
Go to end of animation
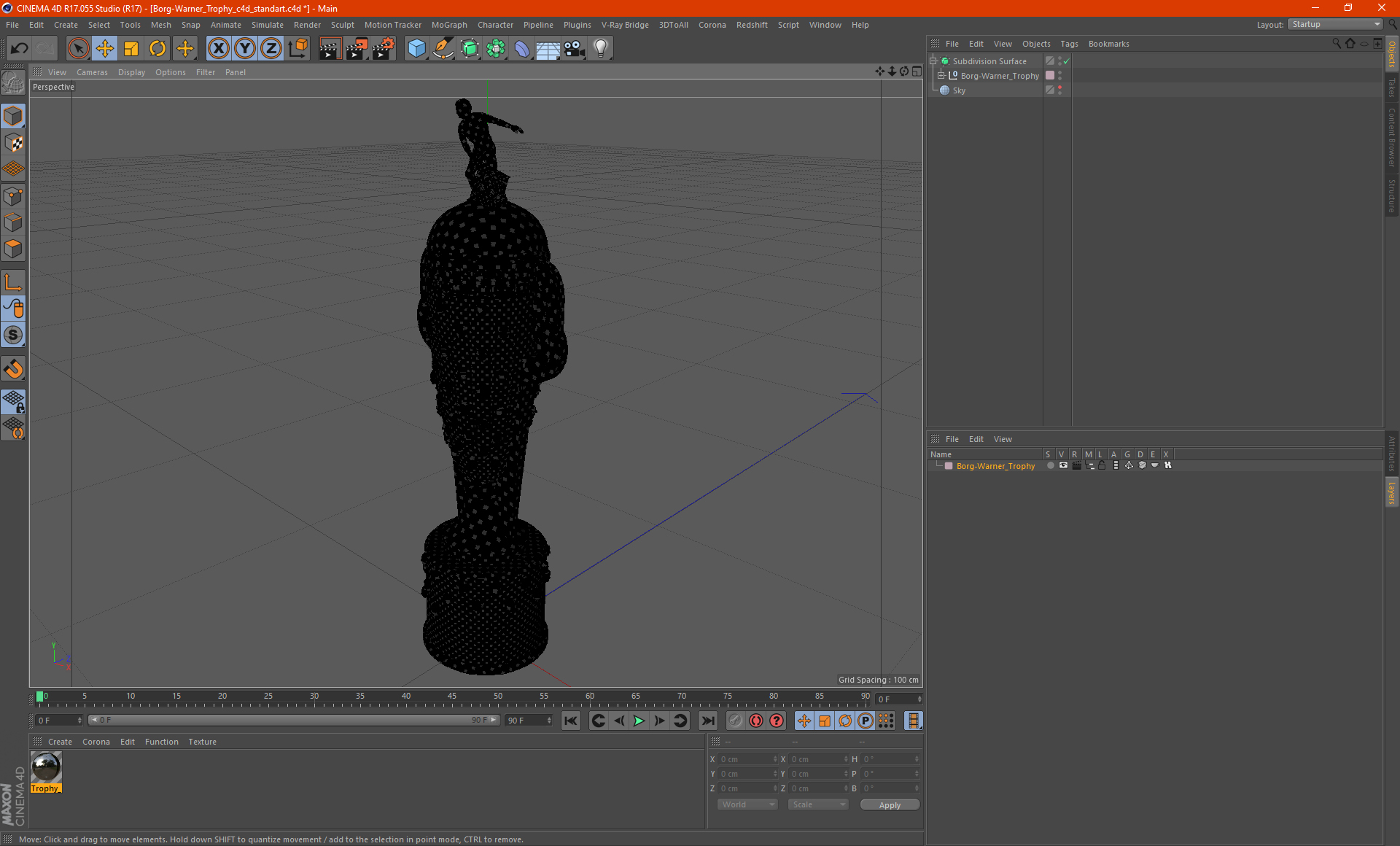click(707, 721)
